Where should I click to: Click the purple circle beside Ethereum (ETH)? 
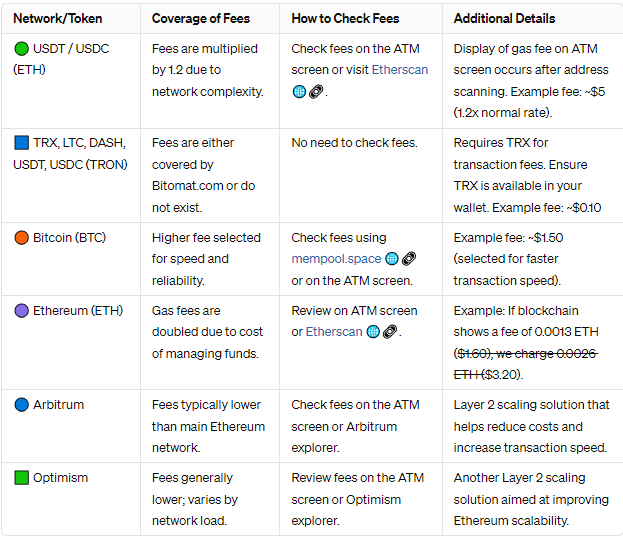22,311
